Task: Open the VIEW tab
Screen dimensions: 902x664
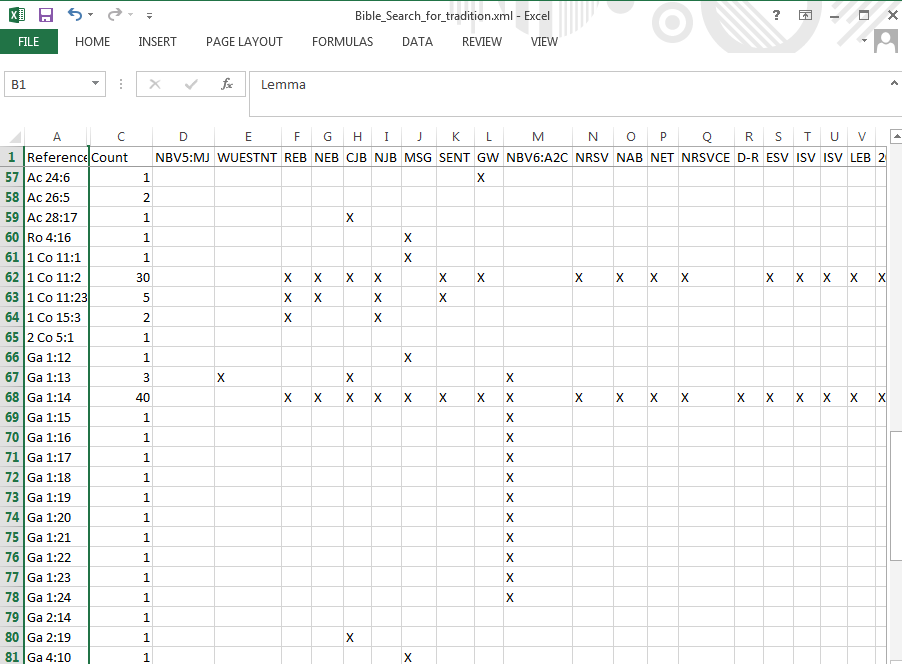Action: (x=544, y=41)
